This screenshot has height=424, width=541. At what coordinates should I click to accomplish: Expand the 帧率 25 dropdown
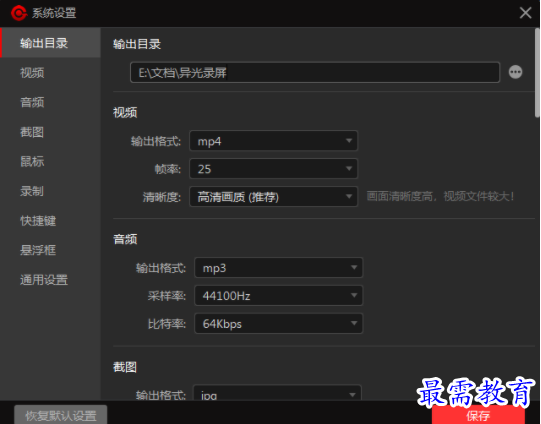point(273,169)
